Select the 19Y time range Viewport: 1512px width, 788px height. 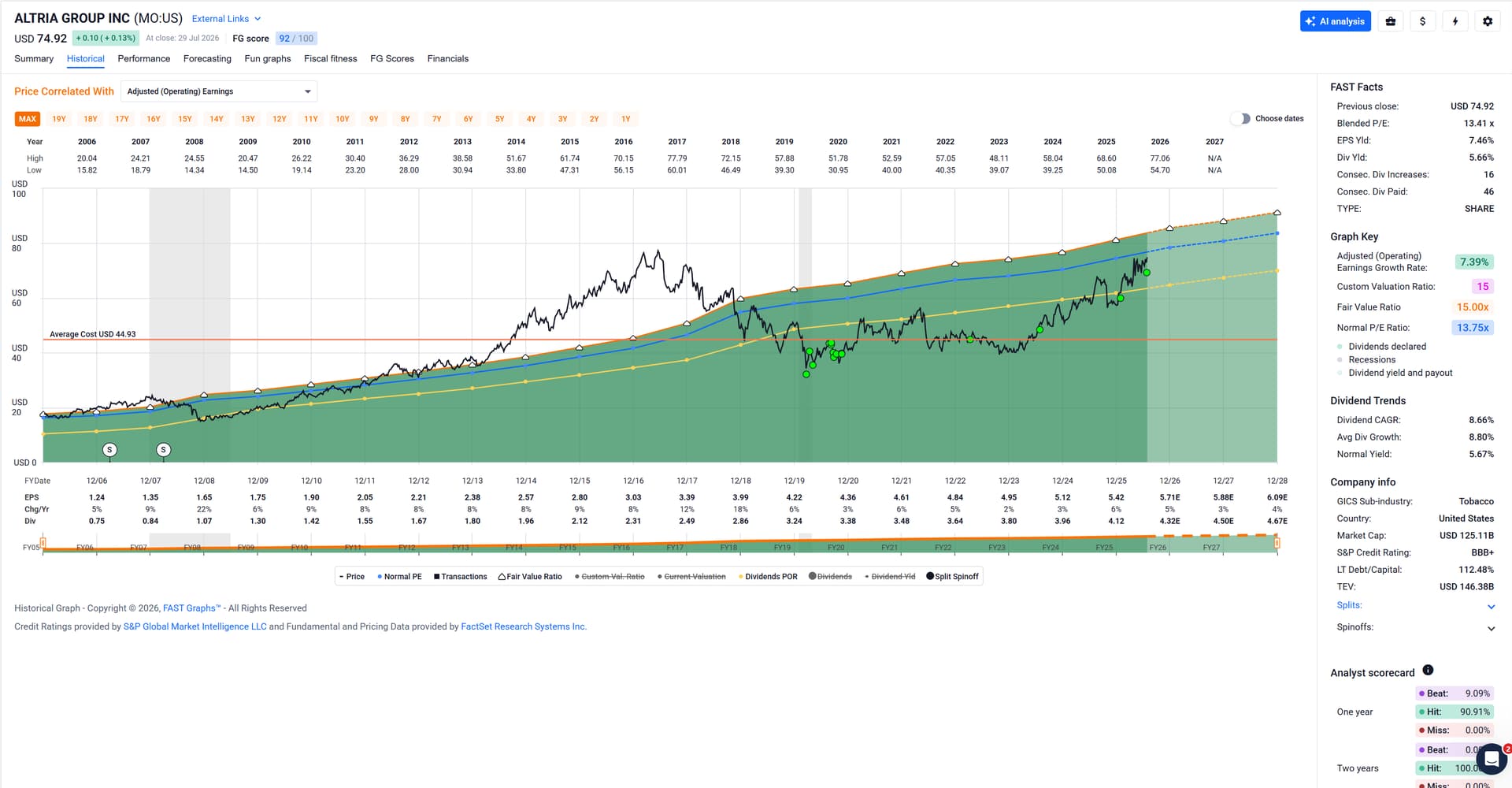pyautogui.click(x=59, y=119)
